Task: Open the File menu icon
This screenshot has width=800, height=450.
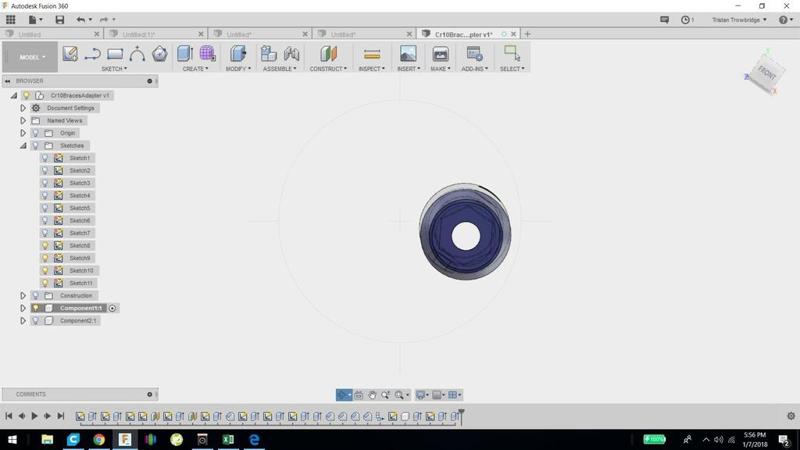Action: coord(35,20)
